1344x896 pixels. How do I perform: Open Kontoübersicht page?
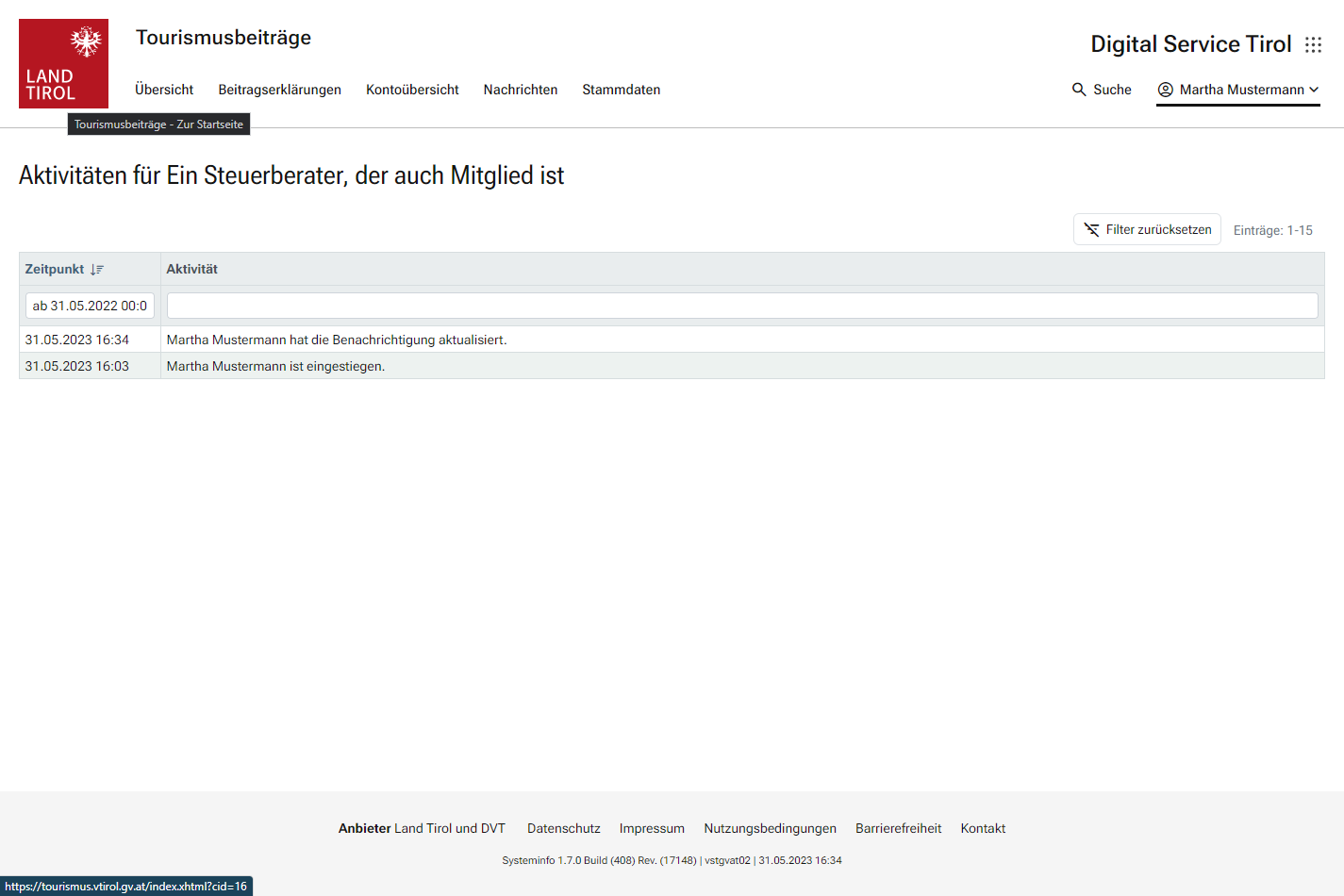[x=412, y=90]
